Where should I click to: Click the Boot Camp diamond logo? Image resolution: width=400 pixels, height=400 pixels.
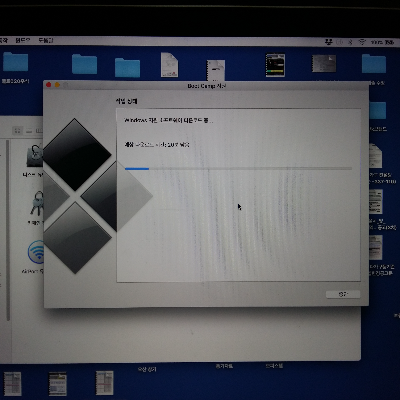coord(98,196)
